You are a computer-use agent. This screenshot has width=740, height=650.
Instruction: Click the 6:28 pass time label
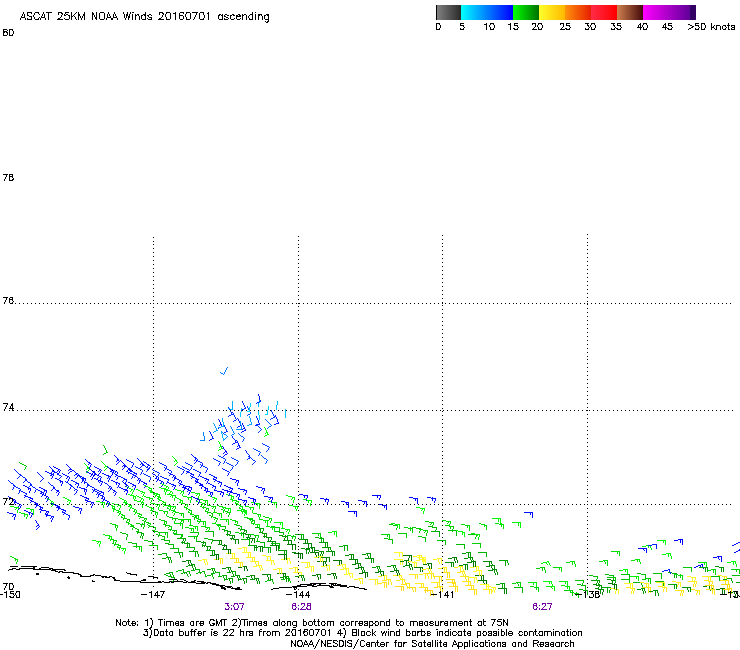tap(301, 607)
